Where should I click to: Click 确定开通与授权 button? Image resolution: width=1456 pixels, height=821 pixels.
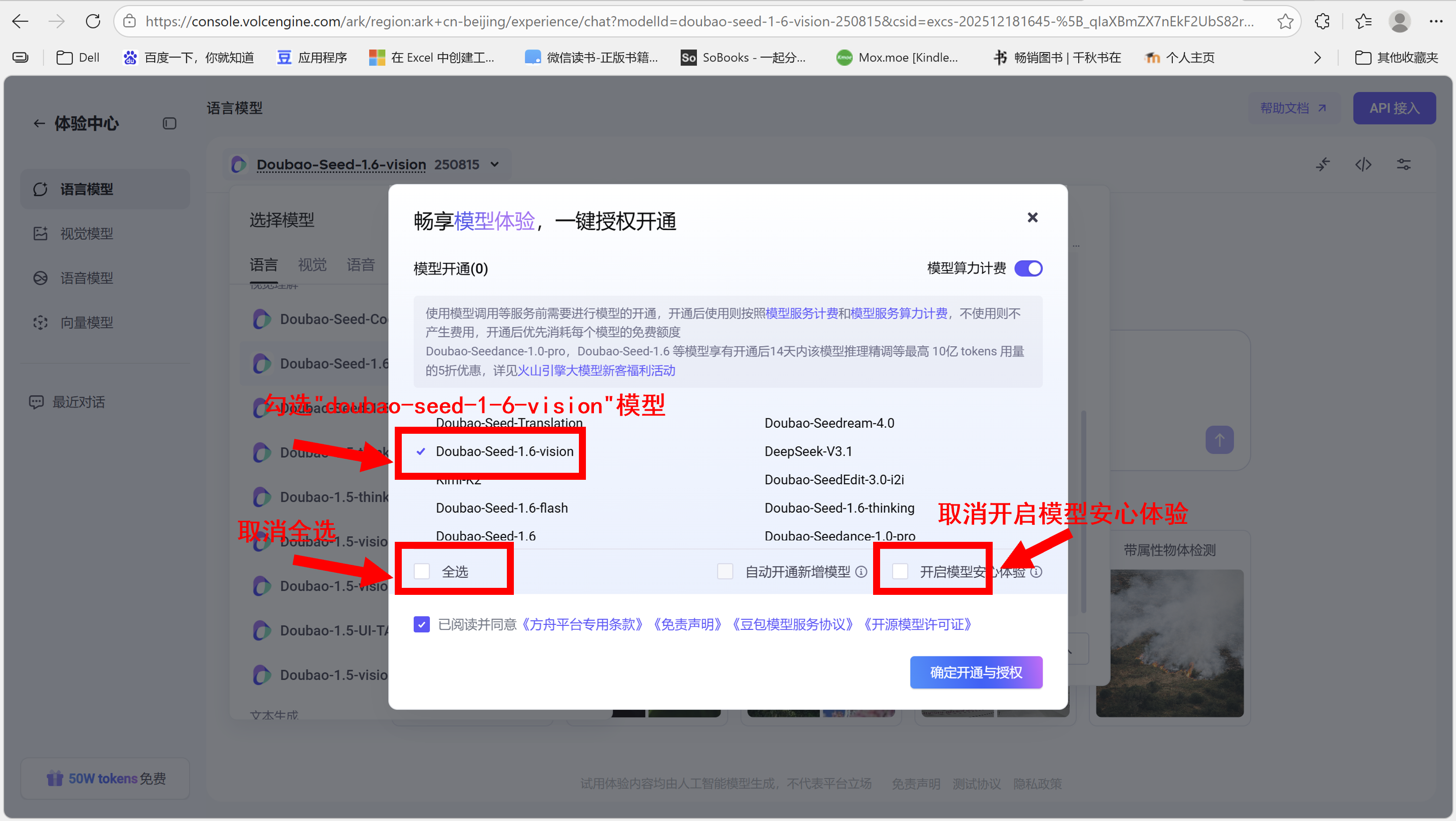pyautogui.click(x=976, y=672)
